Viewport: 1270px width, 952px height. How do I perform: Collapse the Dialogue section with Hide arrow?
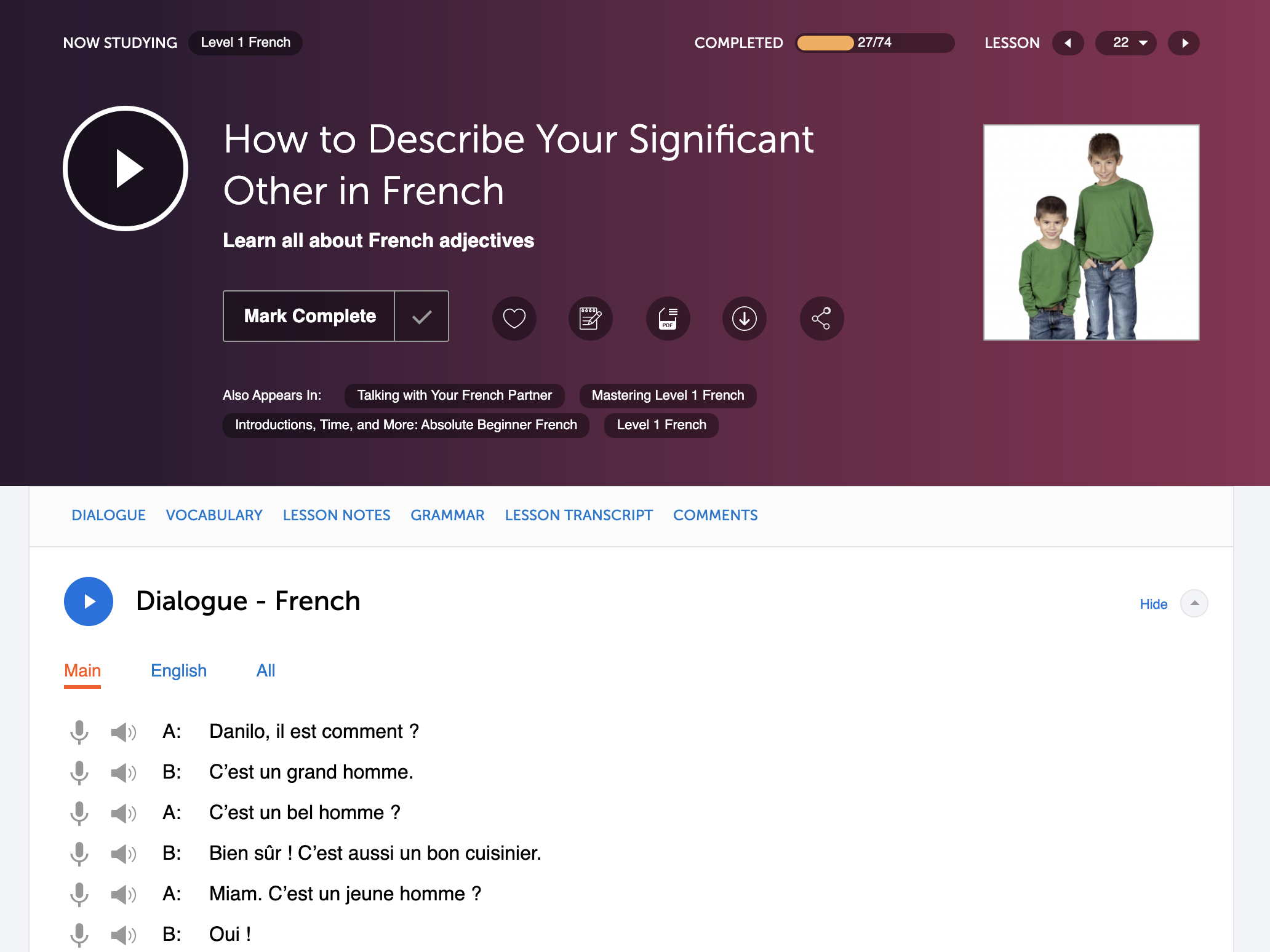(1194, 603)
